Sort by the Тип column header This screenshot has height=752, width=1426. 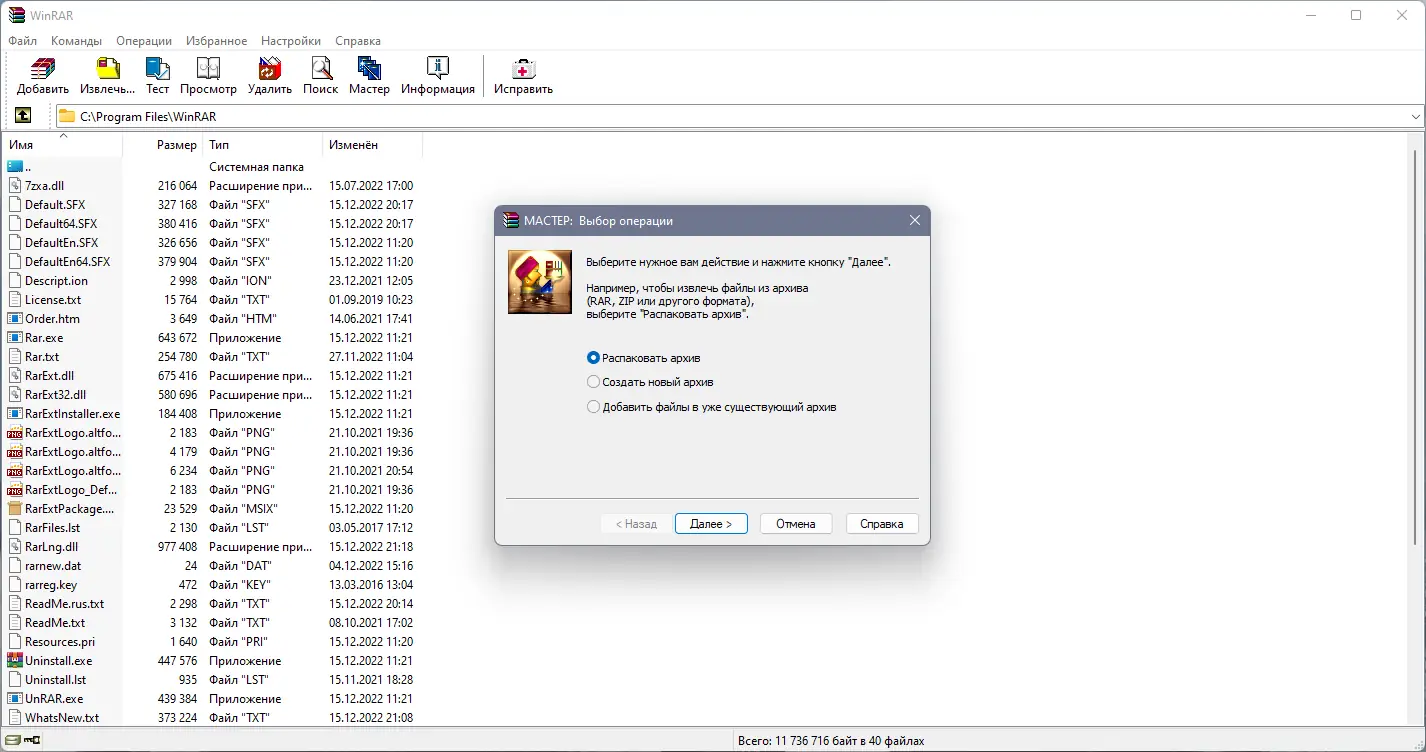coord(262,145)
